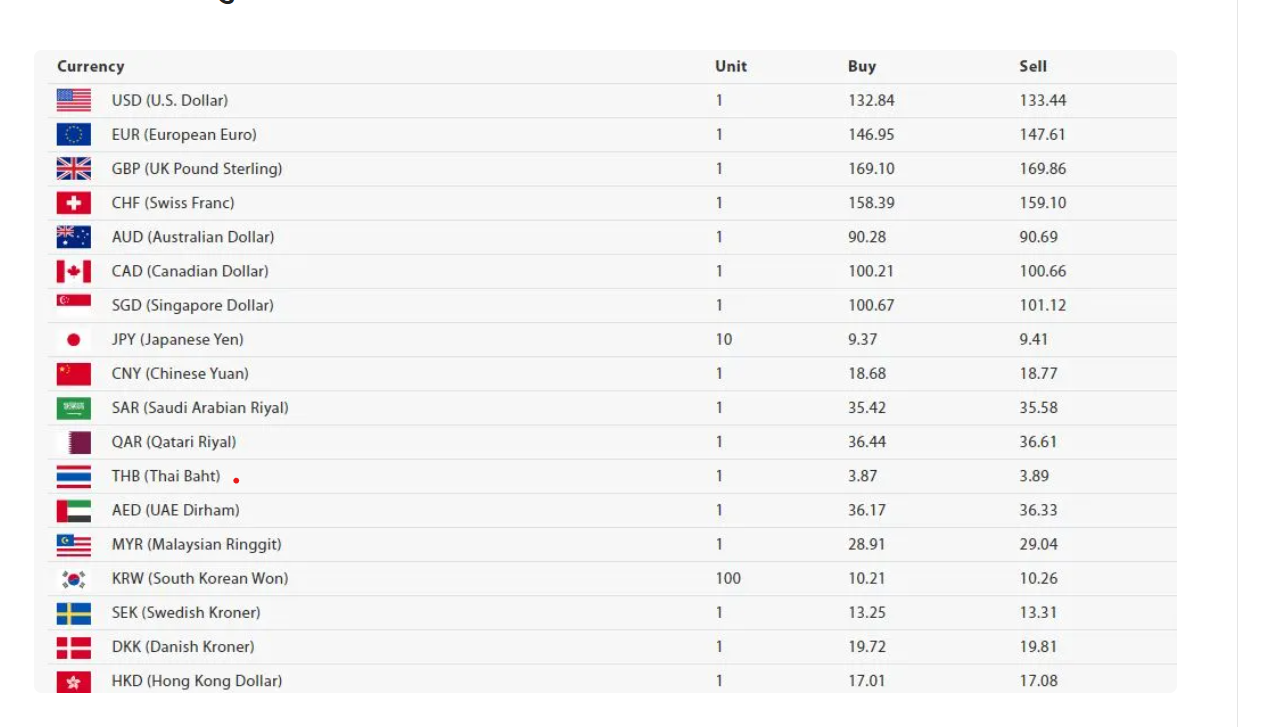
Task: Click the THB (Thai Baht) label
Action: click(166, 476)
